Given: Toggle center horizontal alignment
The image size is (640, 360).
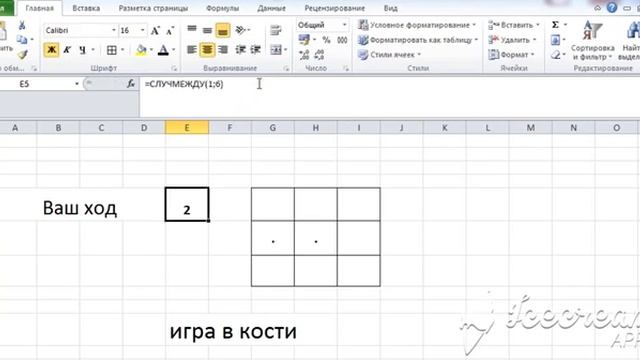Looking at the screenshot, I should coord(207,50).
